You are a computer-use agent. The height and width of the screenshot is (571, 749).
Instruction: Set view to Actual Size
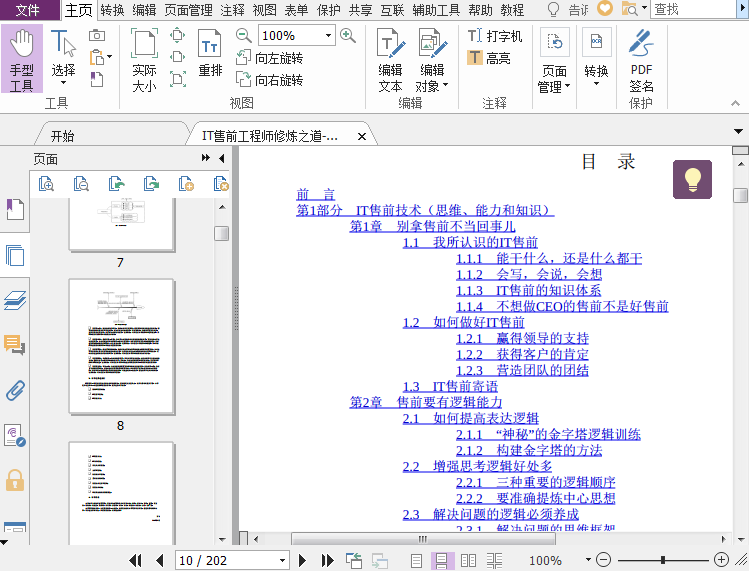coord(144,59)
